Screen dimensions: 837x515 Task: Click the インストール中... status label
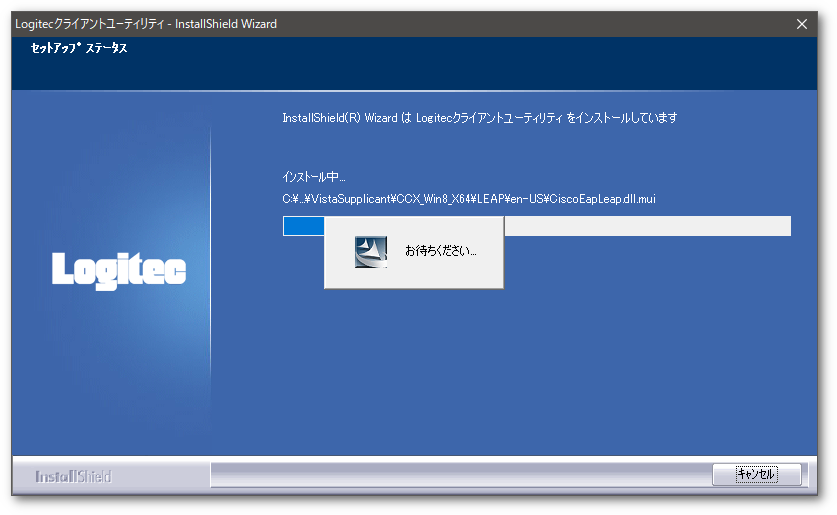click(x=314, y=177)
